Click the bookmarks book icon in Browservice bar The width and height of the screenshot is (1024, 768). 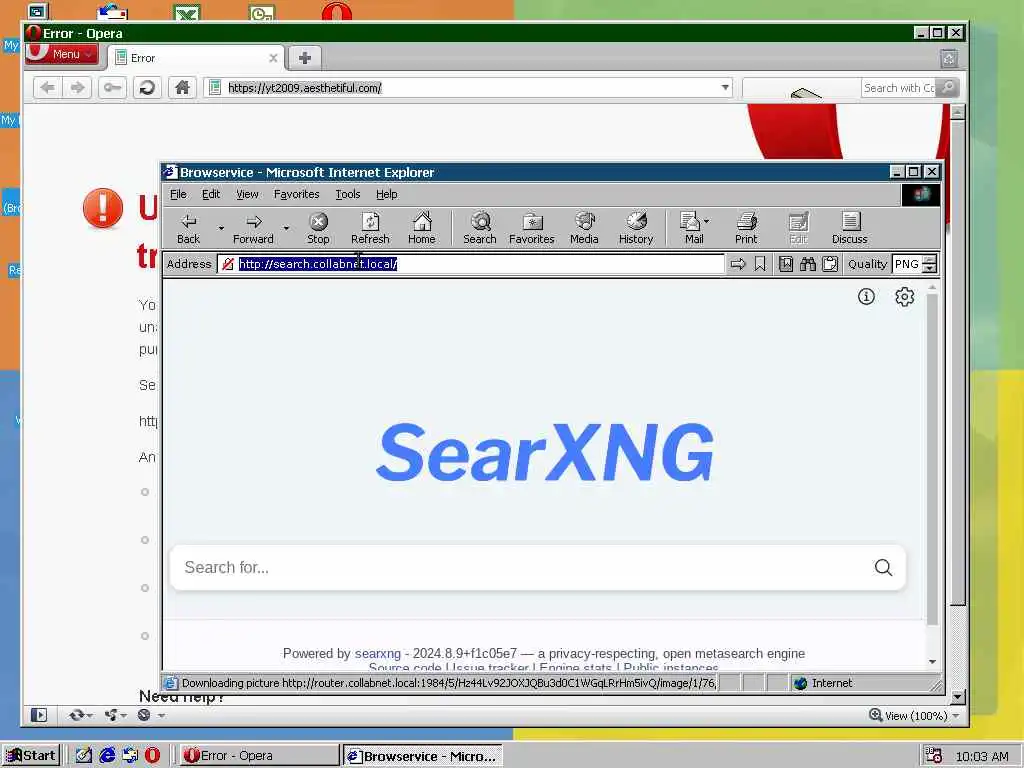coord(786,264)
